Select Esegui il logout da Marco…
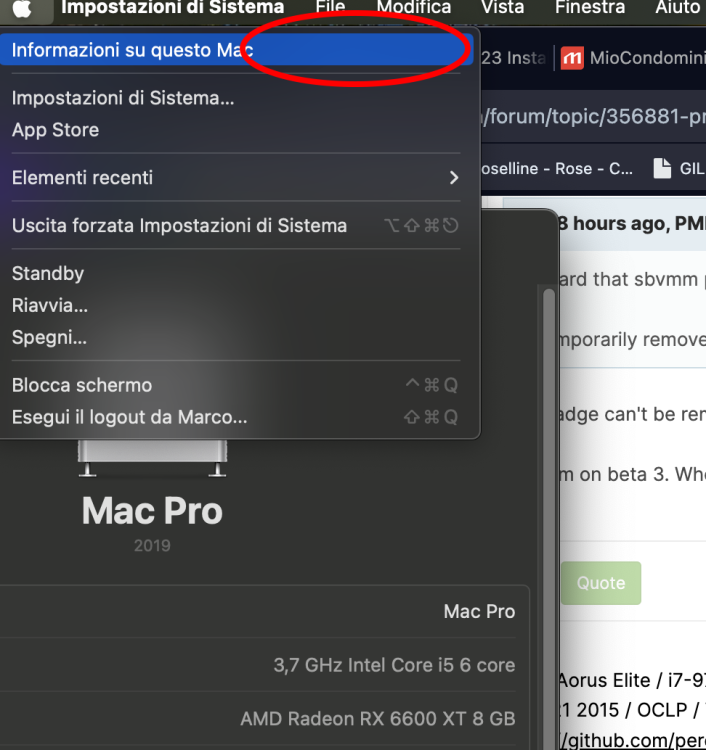This screenshot has width=706, height=750. tap(236, 418)
